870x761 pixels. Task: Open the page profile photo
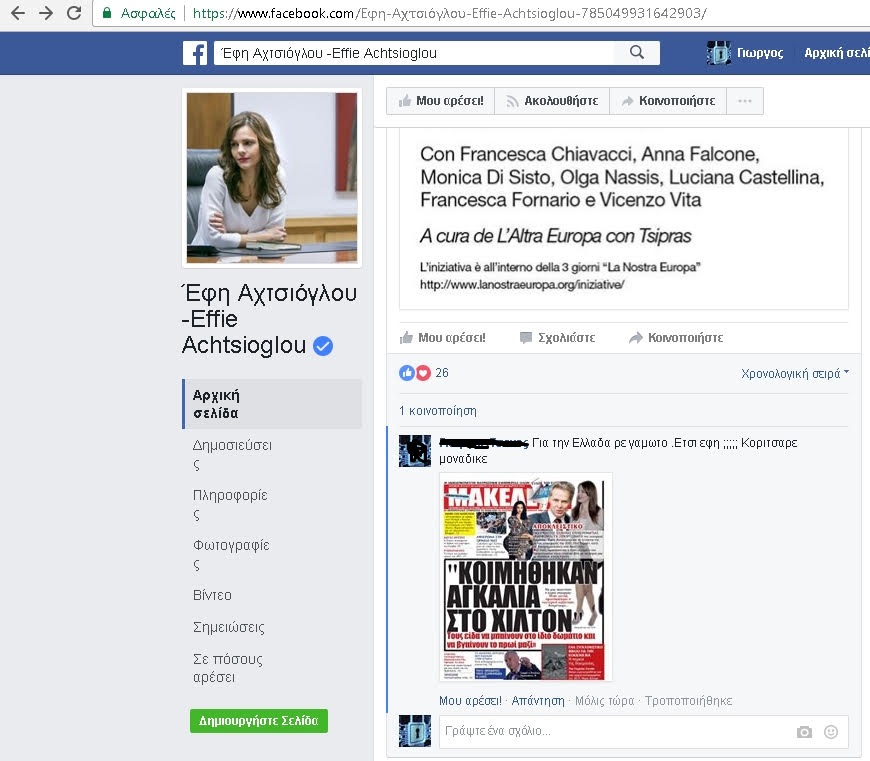(272, 177)
